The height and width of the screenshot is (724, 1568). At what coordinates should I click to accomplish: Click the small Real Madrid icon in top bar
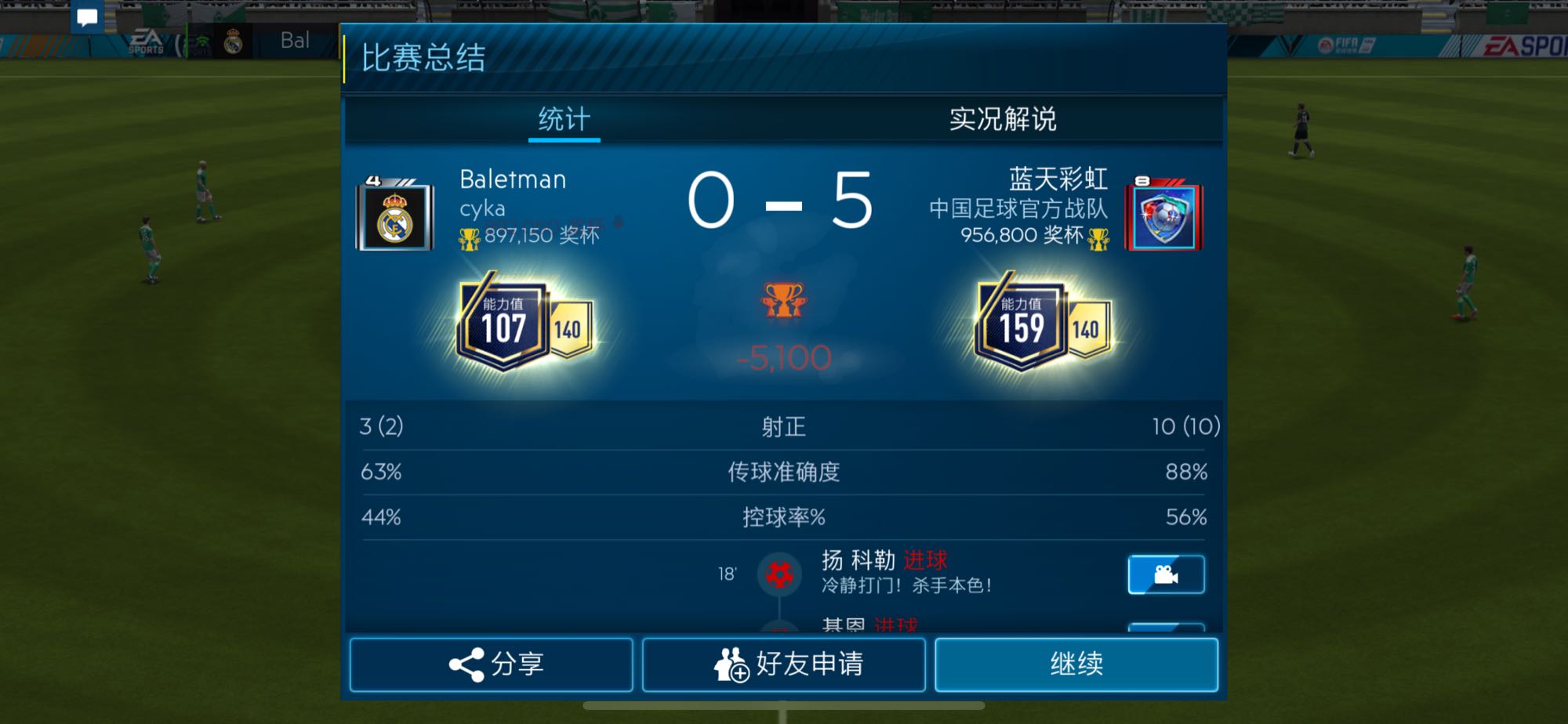(233, 41)
